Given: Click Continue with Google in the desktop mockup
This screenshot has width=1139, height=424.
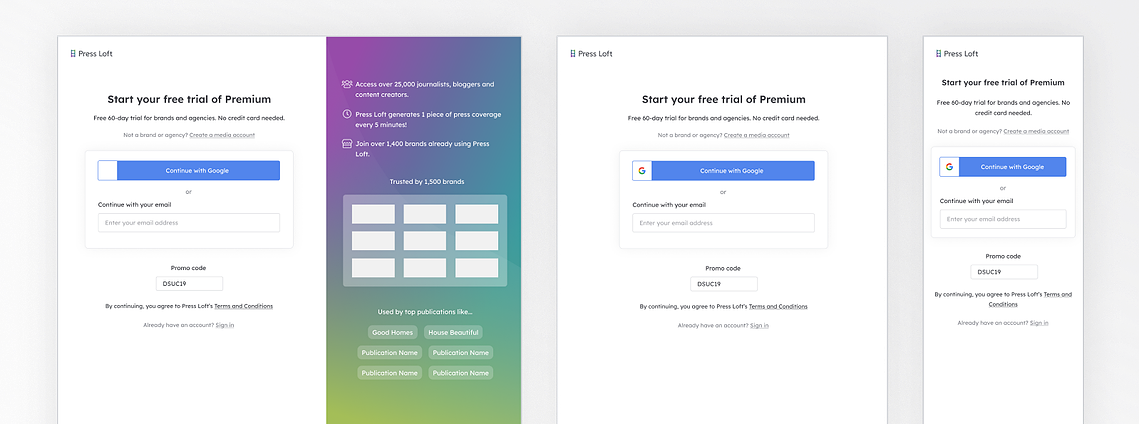Looking at the screenshot, I should [189, 171].
